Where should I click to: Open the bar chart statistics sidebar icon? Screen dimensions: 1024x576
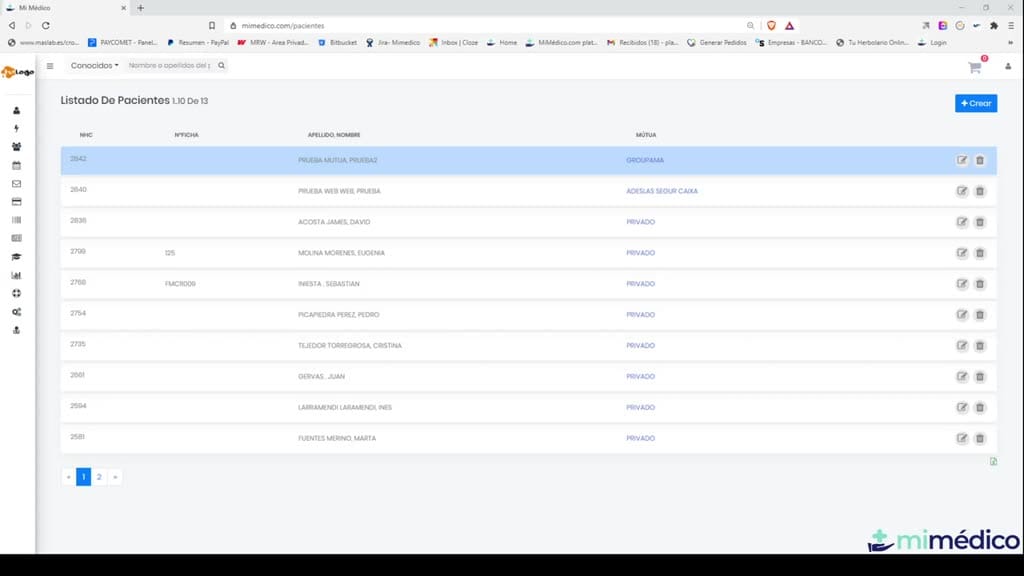[x=16, y=275]
